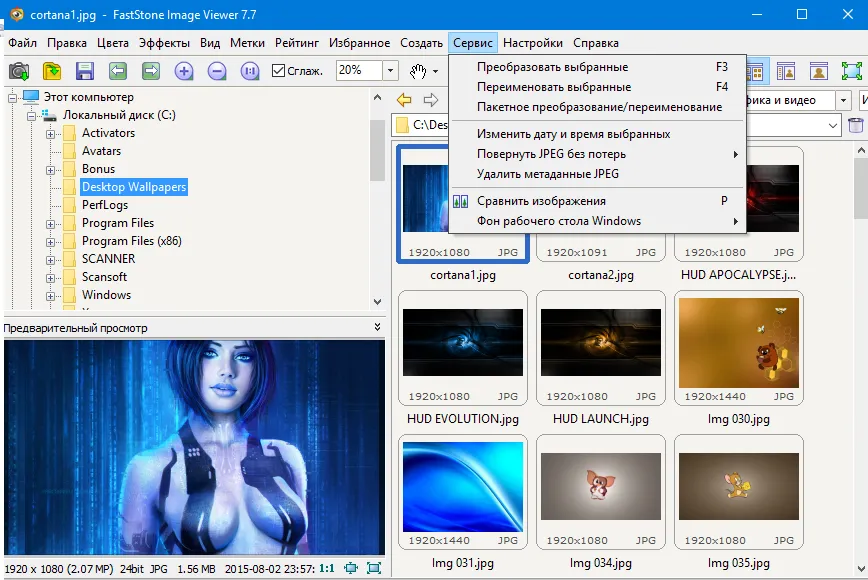Image resolution: width=868 pixels, height=580 pixels.
Task: Choose Преобразовать выбранные from Сервис menu
Action: click(x=598, y=67)
